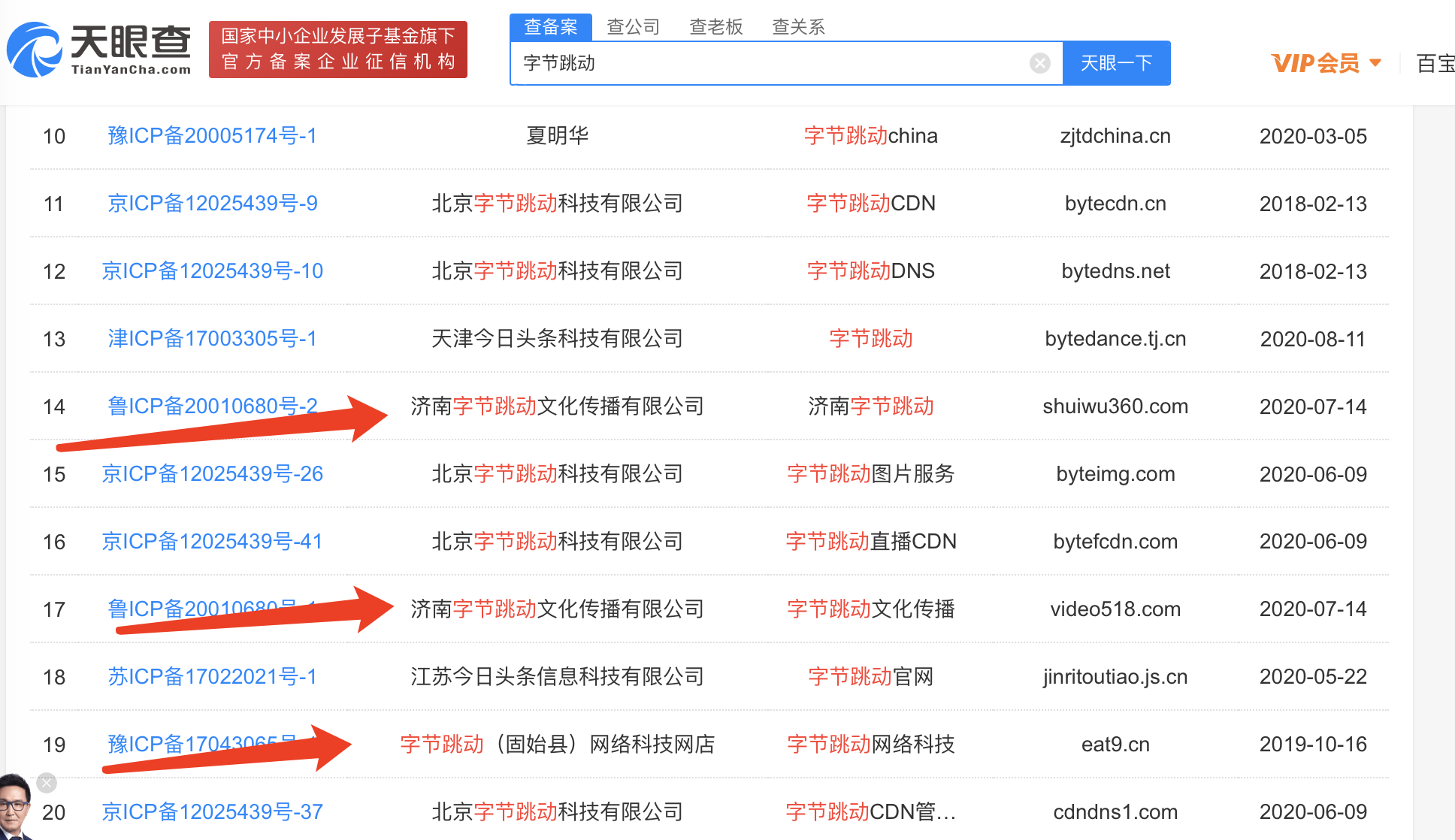Switch to the 查公司 tab

point(633,27)
